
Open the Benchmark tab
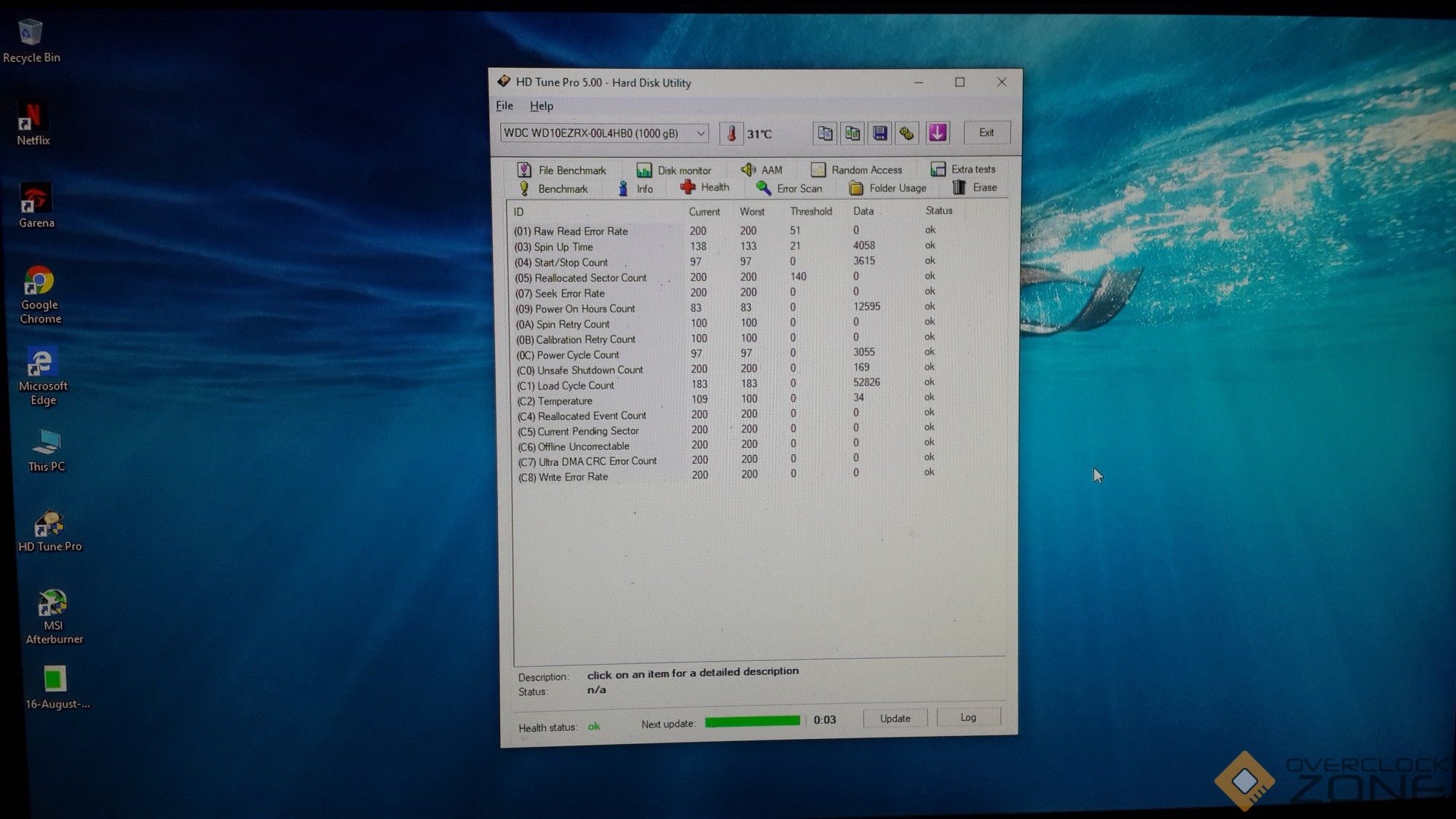point(553,189)
